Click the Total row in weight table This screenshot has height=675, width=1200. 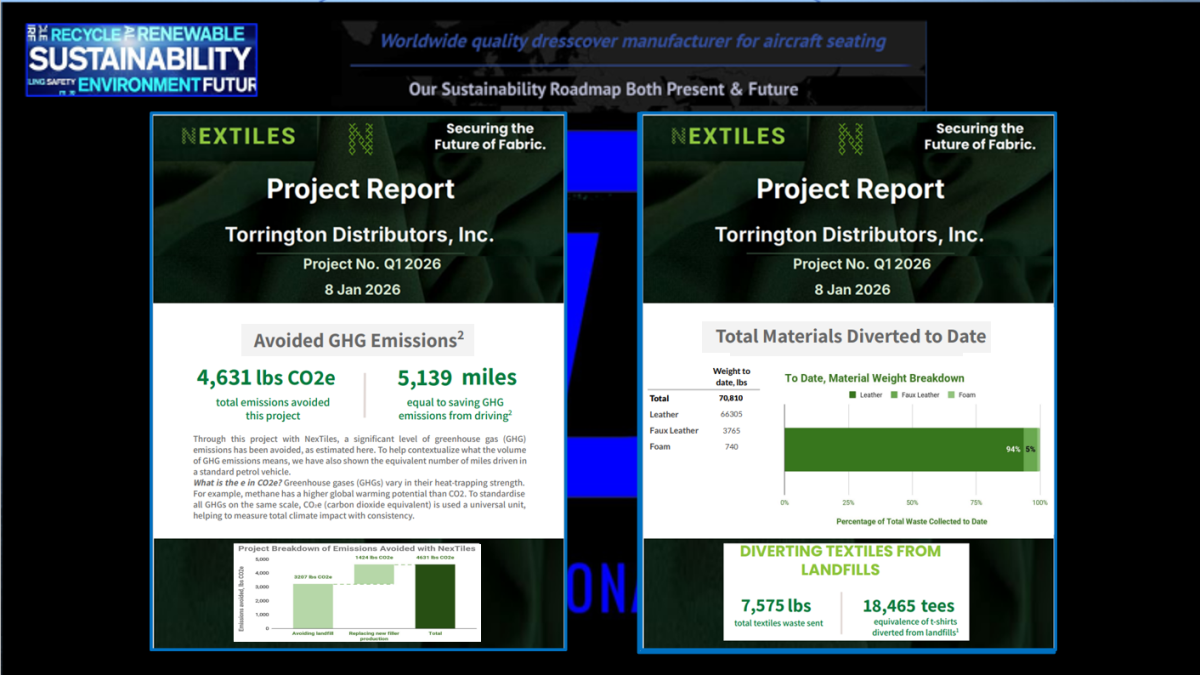pyautogui.click(x=699, y=397)
